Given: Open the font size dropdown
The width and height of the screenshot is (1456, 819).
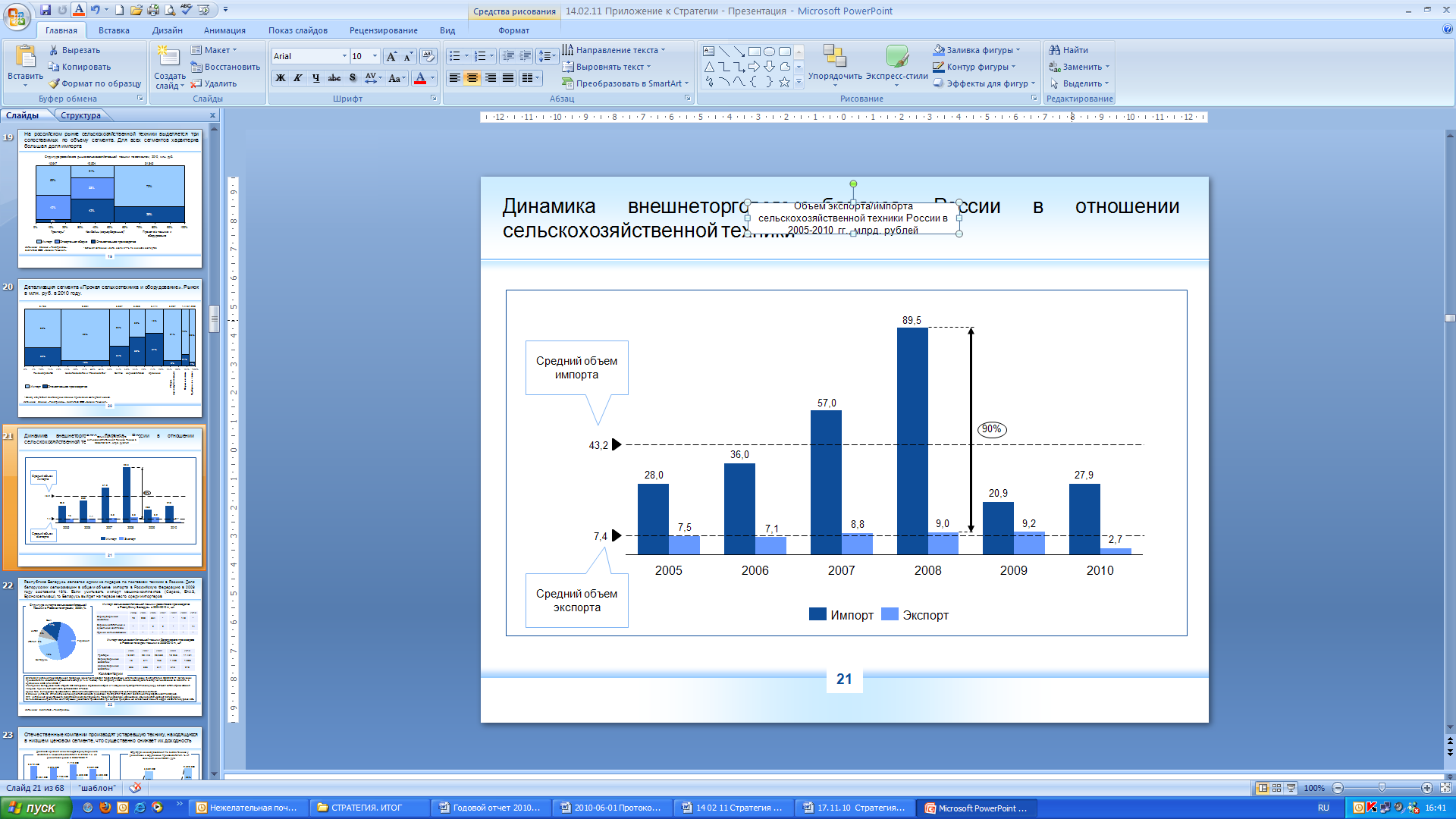Looking at the screenshot, I should pyautogui.click(x=375, y=56).
